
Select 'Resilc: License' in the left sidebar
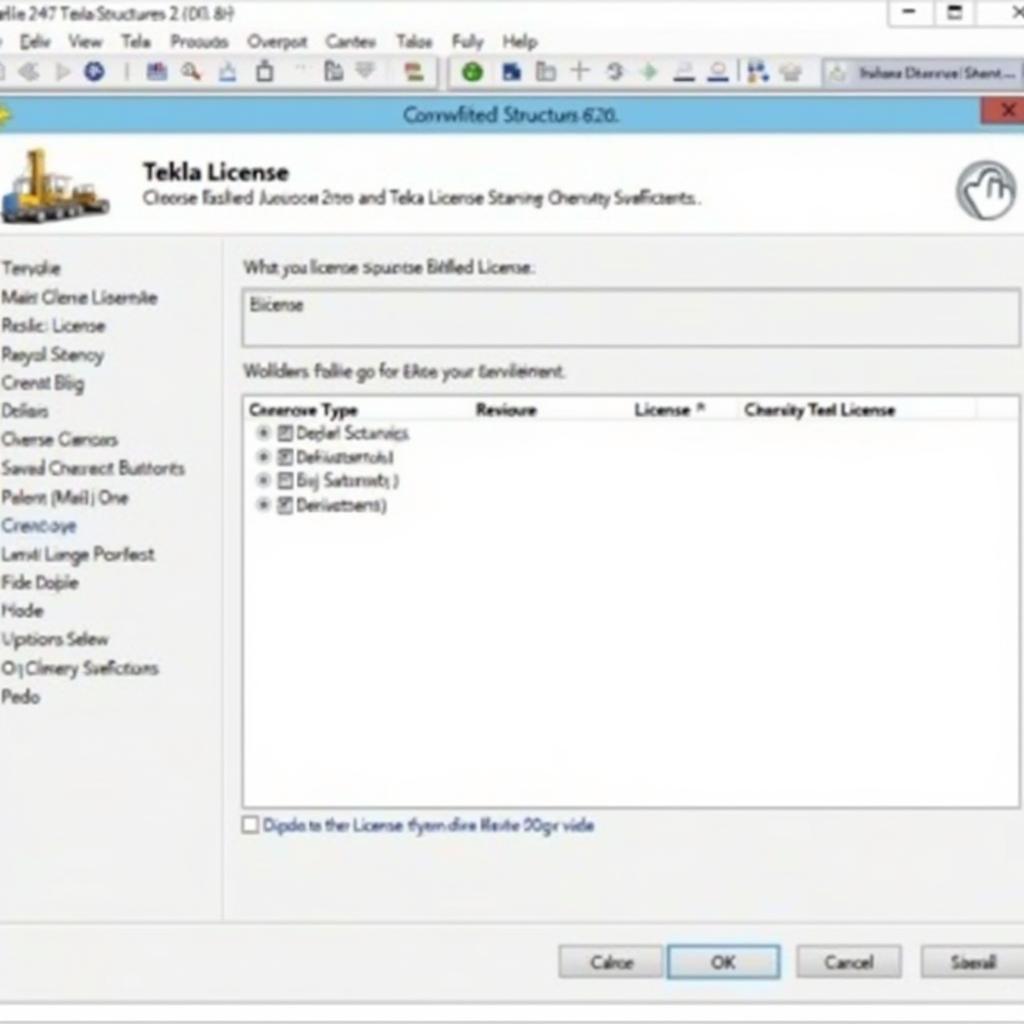(53, 326)
